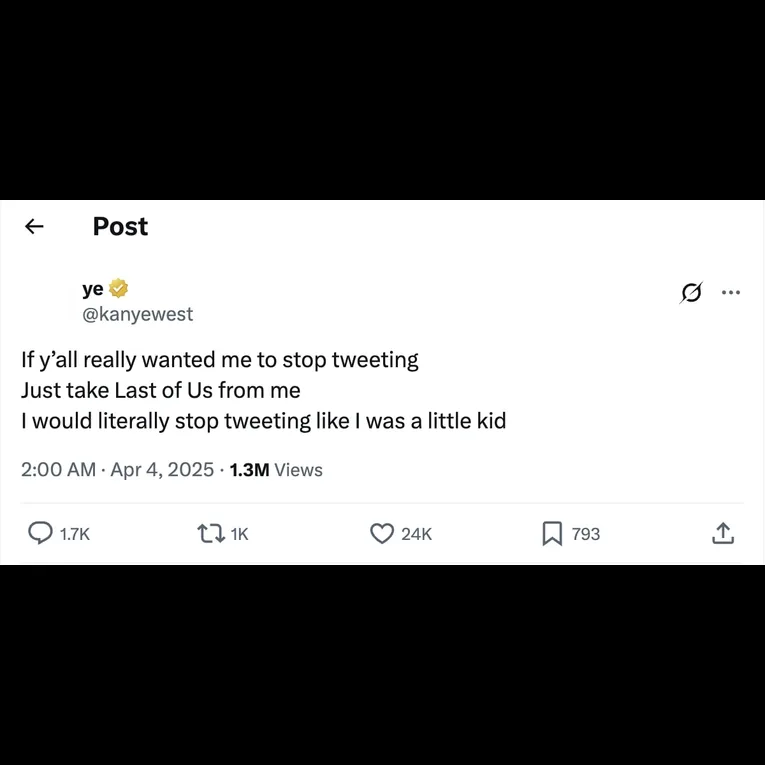
Task: Click the reply speech bubble icon
Action: tap(39, 534)
